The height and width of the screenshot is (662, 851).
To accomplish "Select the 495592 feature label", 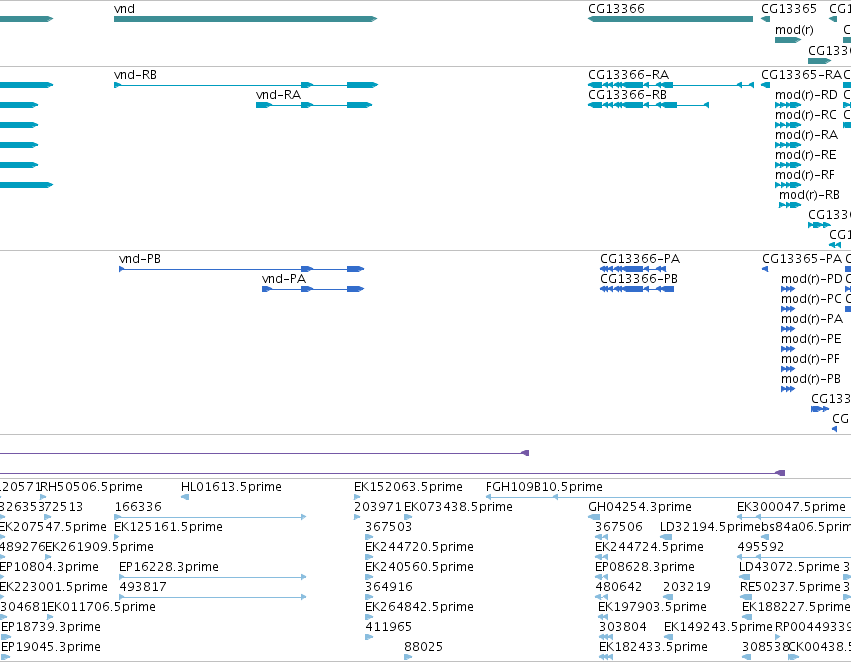I will [x=761, y=547].
